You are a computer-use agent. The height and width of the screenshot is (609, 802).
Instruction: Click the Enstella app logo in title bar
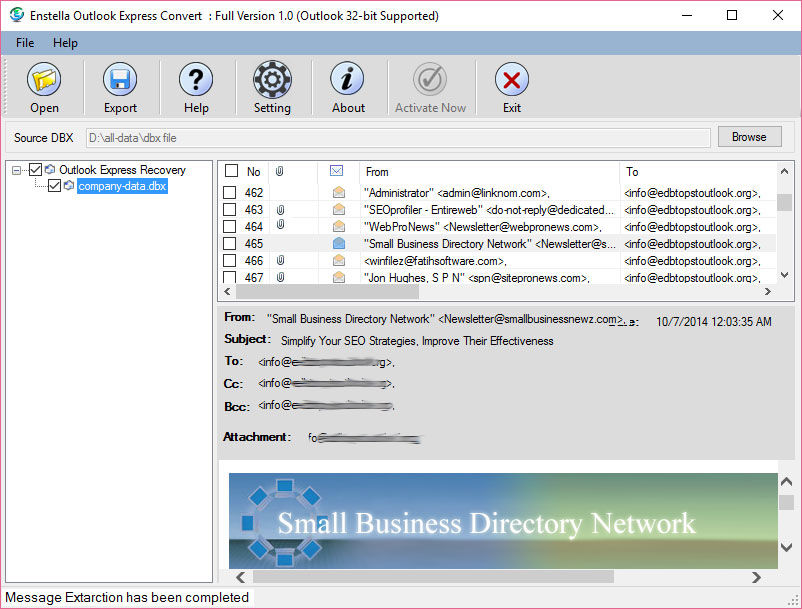16,15
